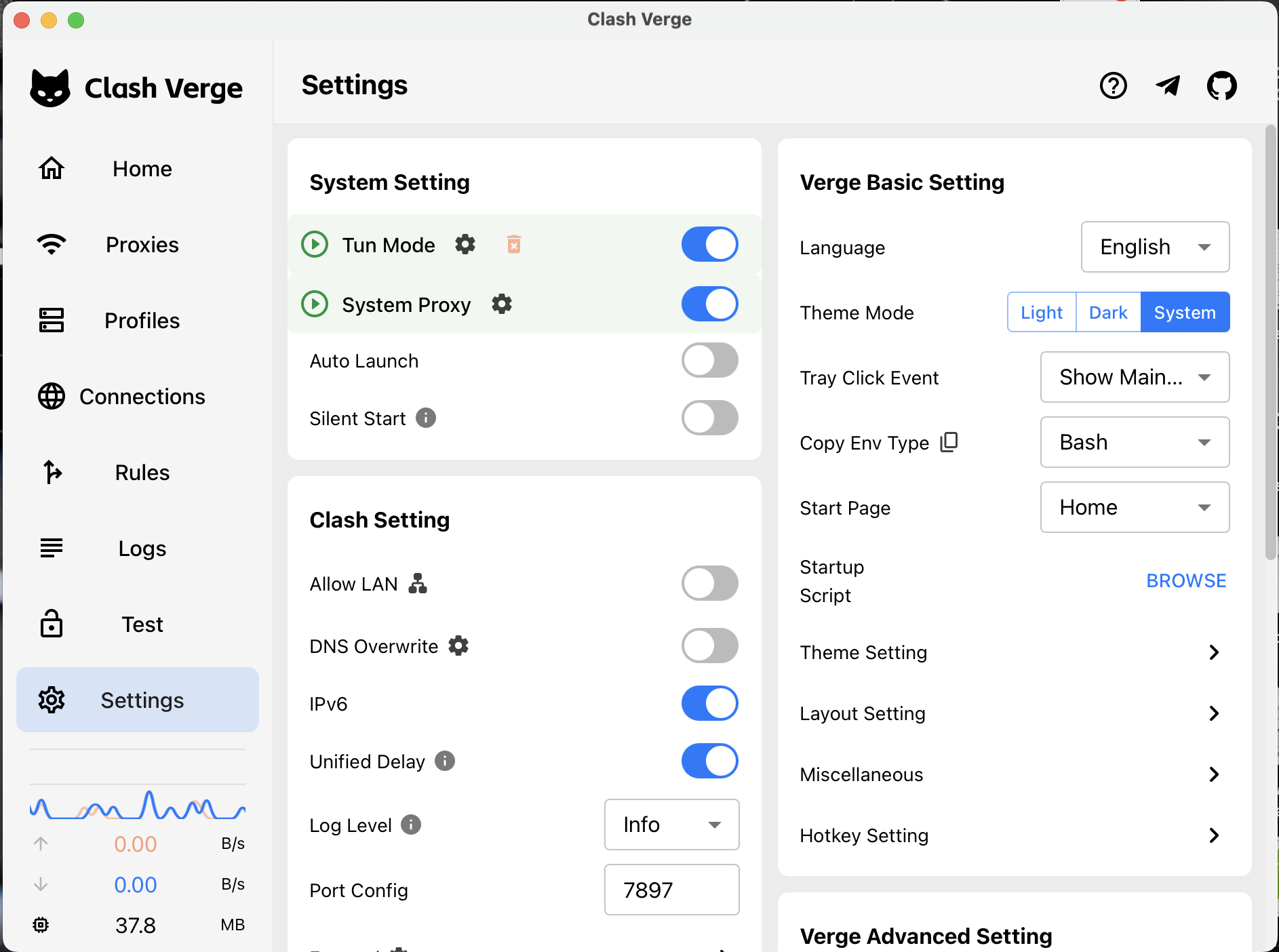Screen dimensions: 1279x952
Task: Open the GitHub repository icon
Action: (x=1222, y=86)
